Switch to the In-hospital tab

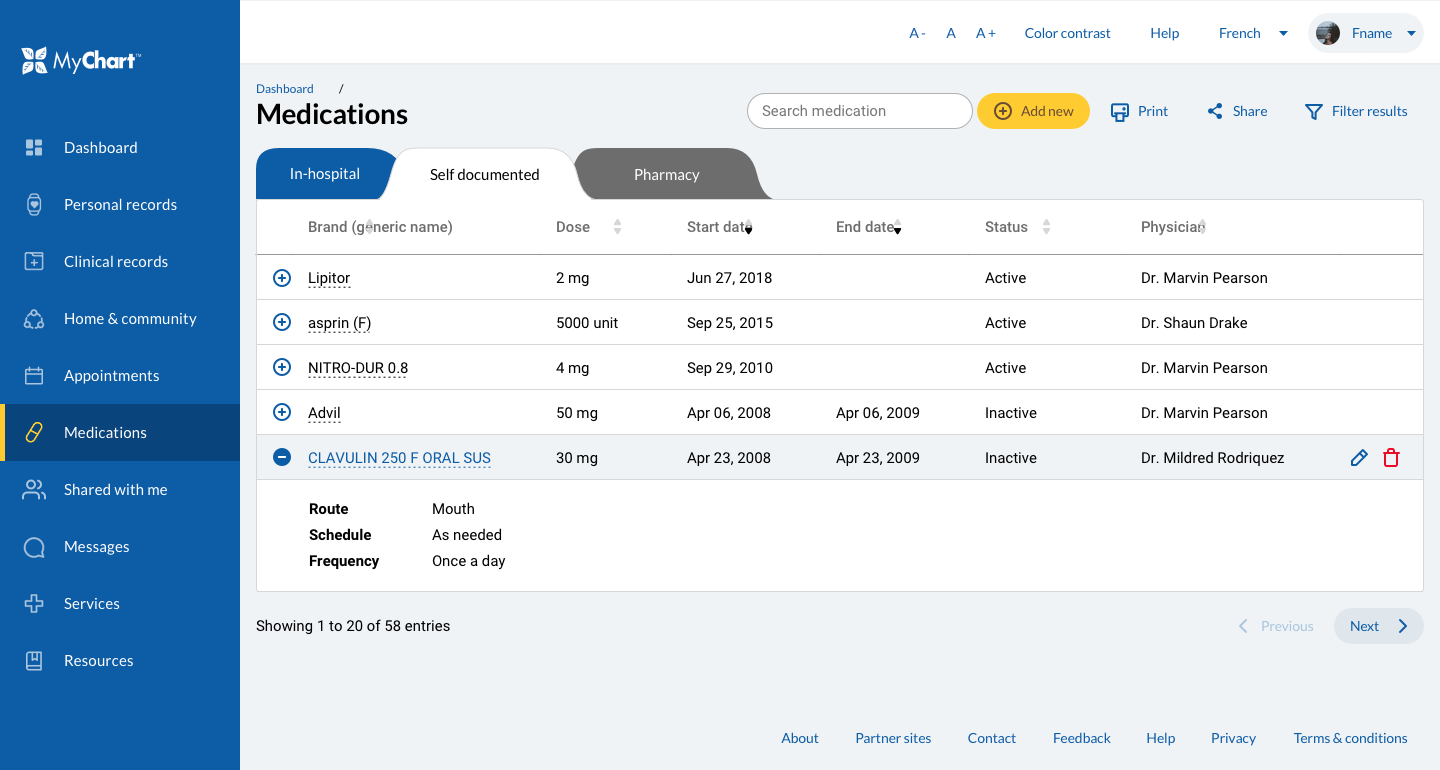pyautogui.click(x=325, y=174)
